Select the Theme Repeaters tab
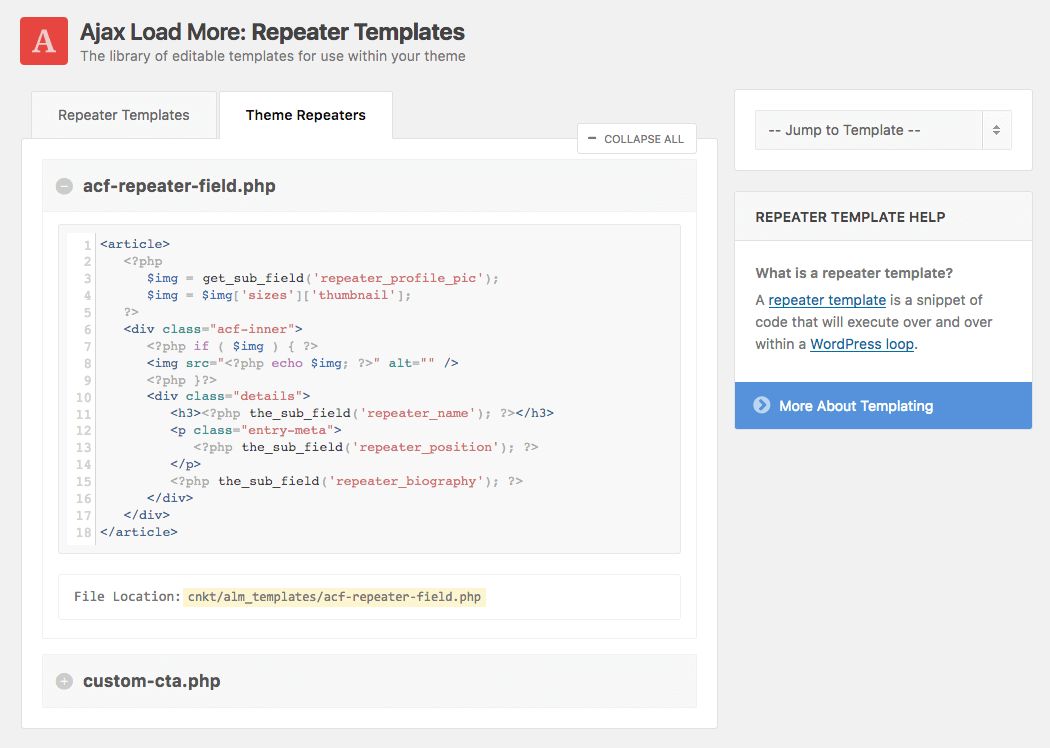Image resolution: width=1050 pixels, height=748 pixels. pyautogui.click(x=305, y=115)
